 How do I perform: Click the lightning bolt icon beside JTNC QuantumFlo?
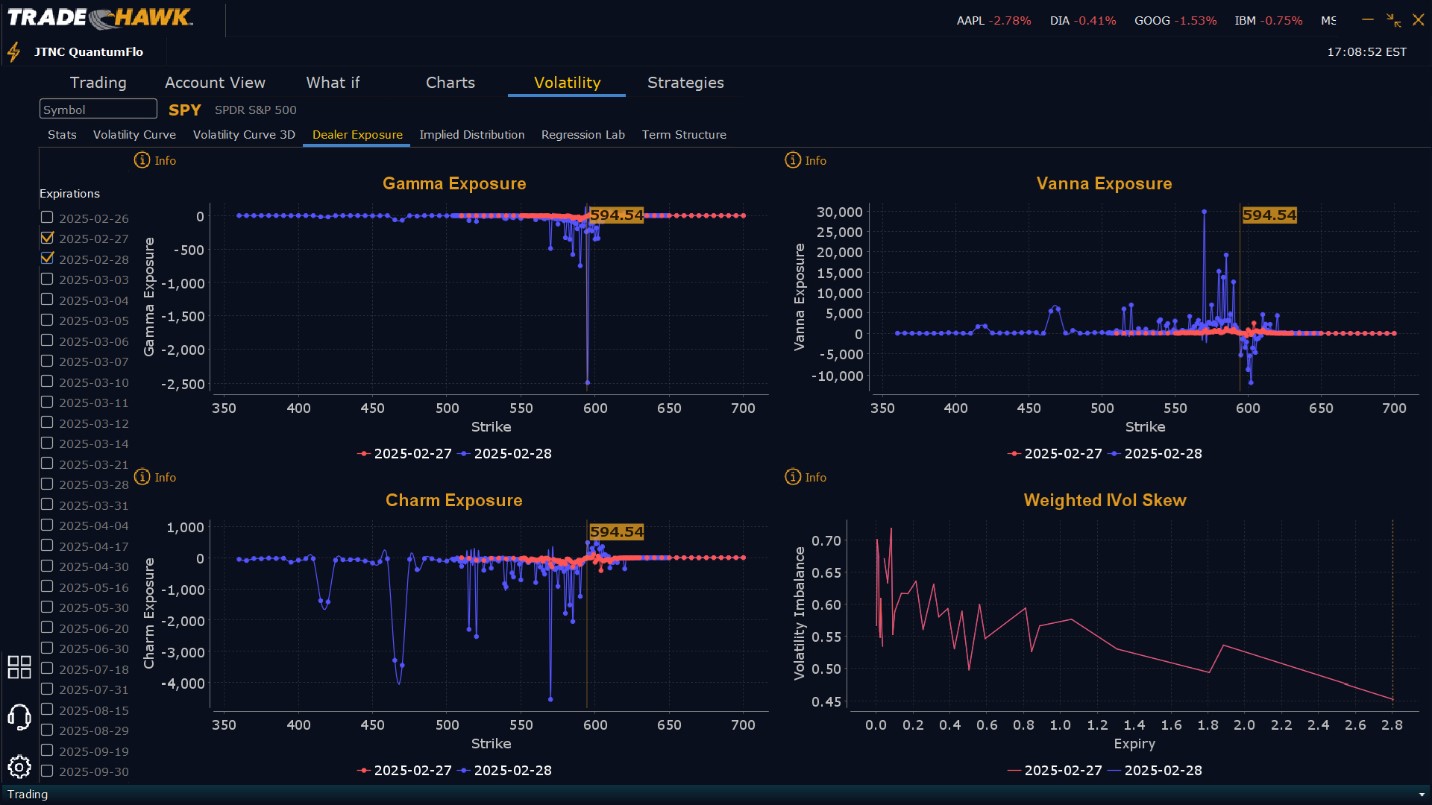click(x=14, y=52)
